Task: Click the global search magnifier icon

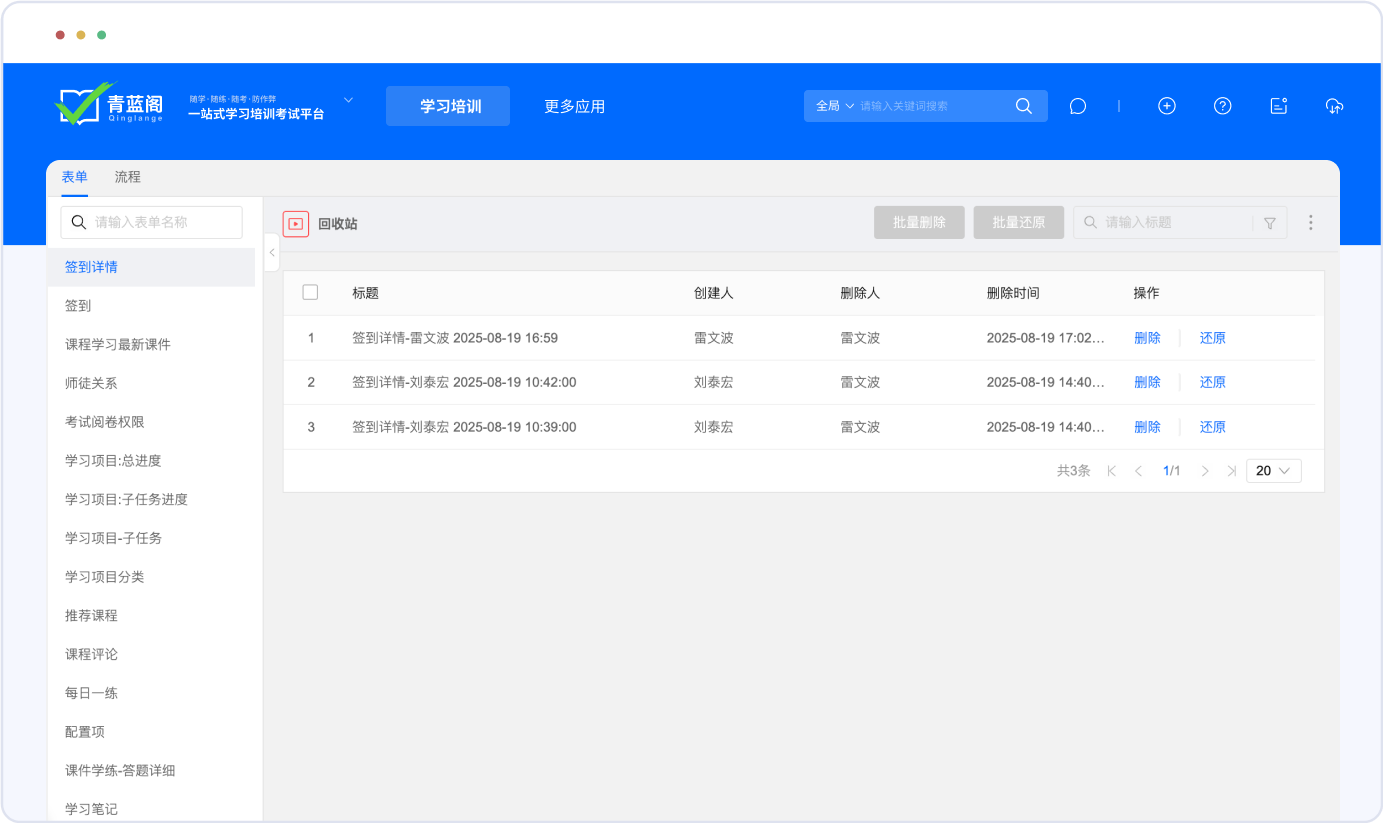Action: coord(1023,106)
